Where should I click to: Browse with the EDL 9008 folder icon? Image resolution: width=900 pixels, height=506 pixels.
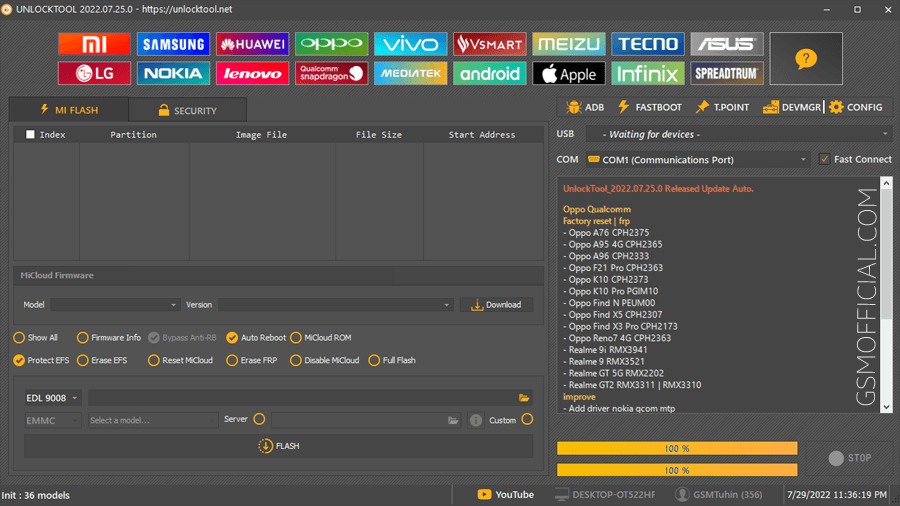click(x=523, y=398)
